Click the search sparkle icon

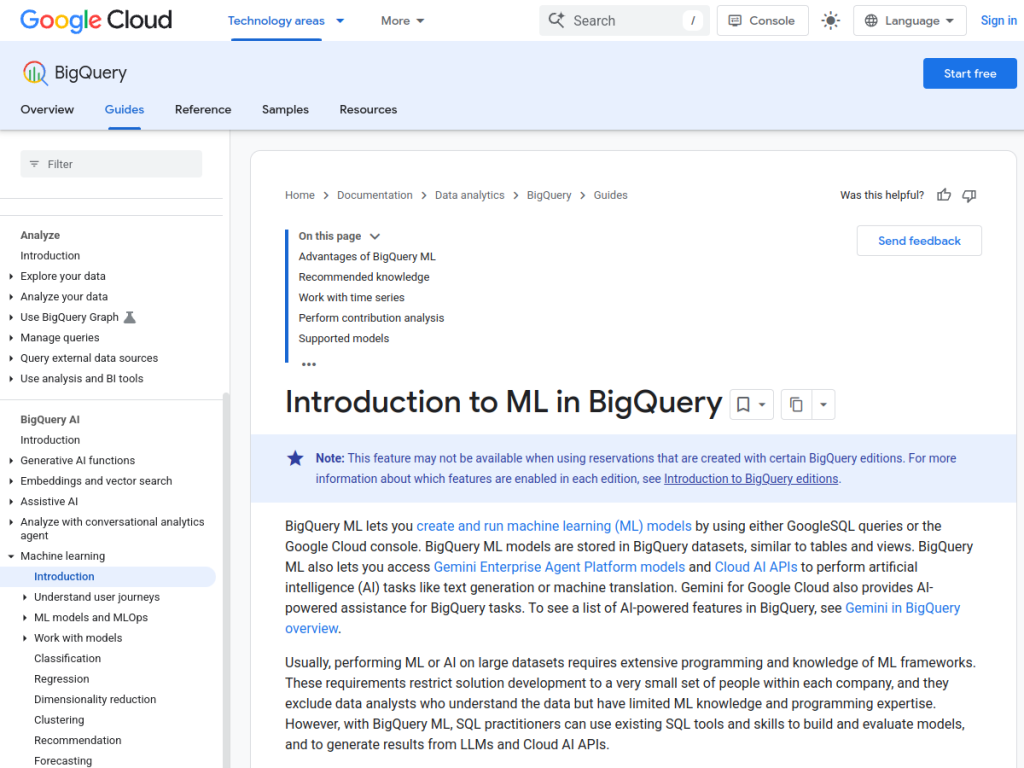point(556,20)
